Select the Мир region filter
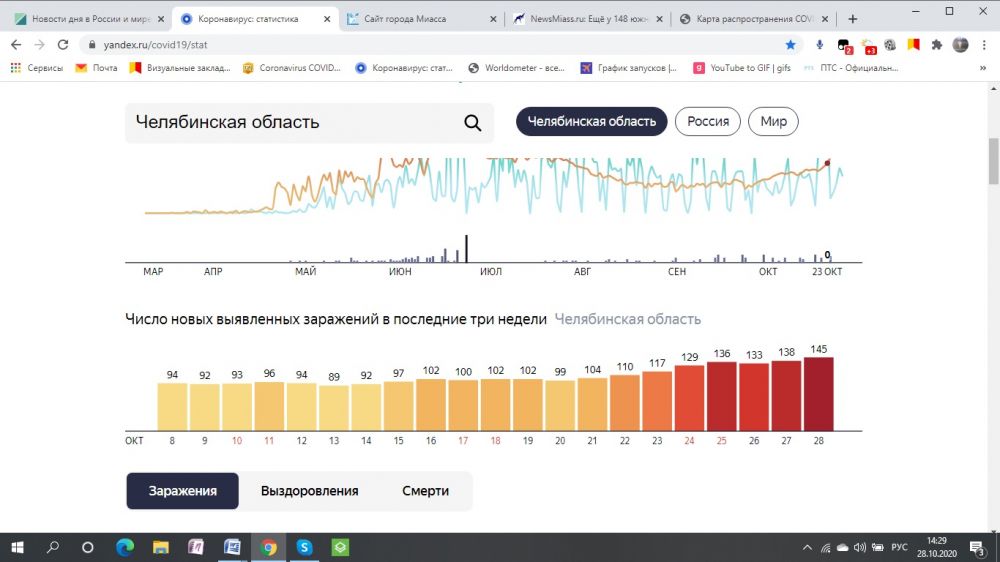Screen dimensions: 1000x562 coord(773,122)
